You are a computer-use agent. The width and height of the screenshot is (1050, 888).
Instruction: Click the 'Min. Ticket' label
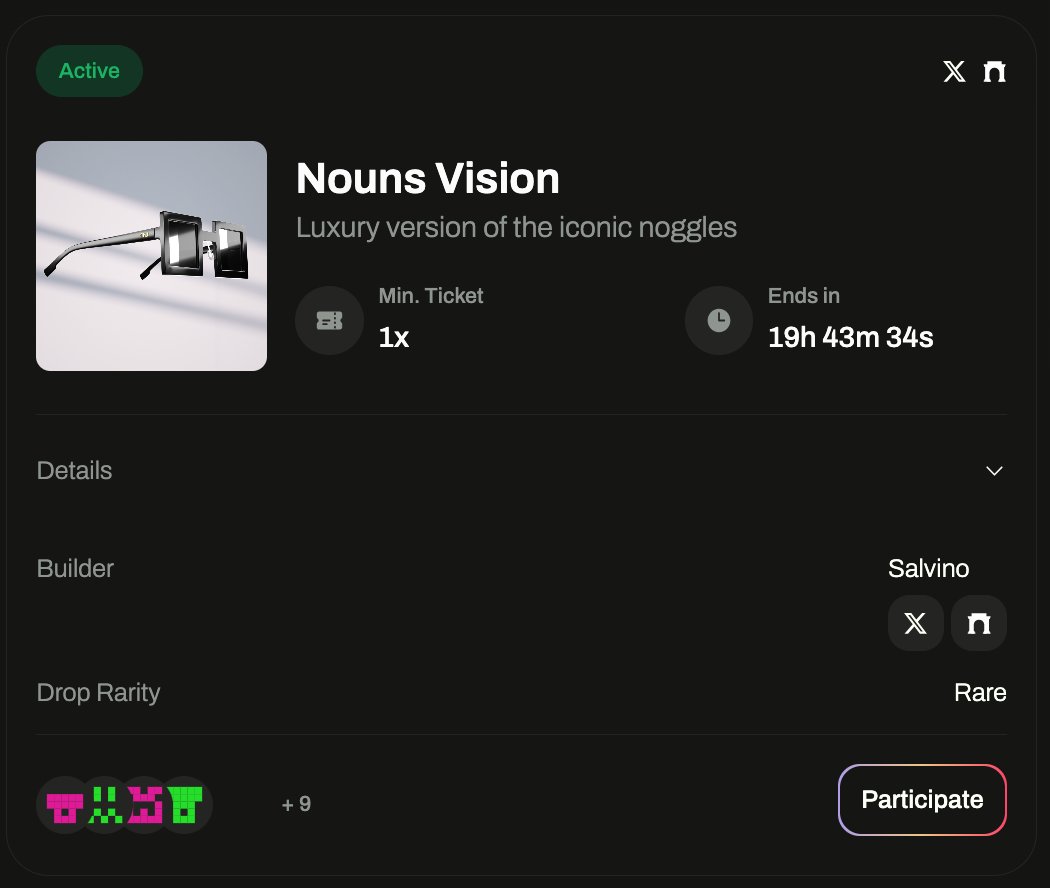[x=431, y=295]
